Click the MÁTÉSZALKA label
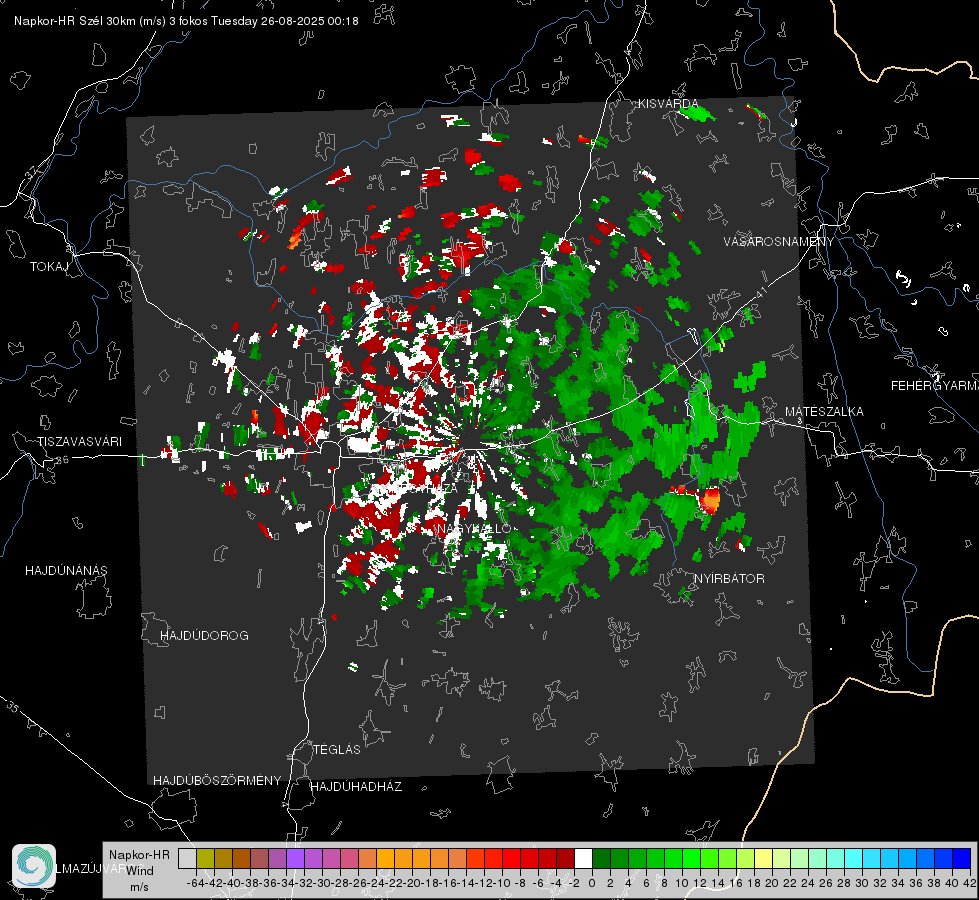 point(824,412)
